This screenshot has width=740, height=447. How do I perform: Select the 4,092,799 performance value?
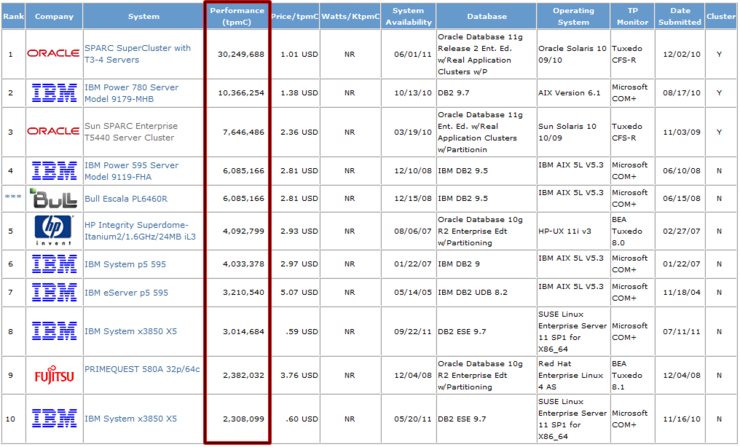pyautogui.click(x=244, y=231)
